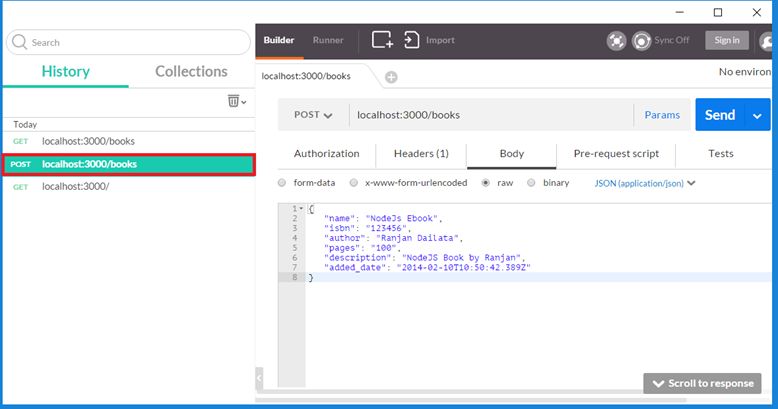The width and height of the screenshot is (778, 409).
Task: Open POST localhost:3000/books history entry
Action: (x=129, y=164)
